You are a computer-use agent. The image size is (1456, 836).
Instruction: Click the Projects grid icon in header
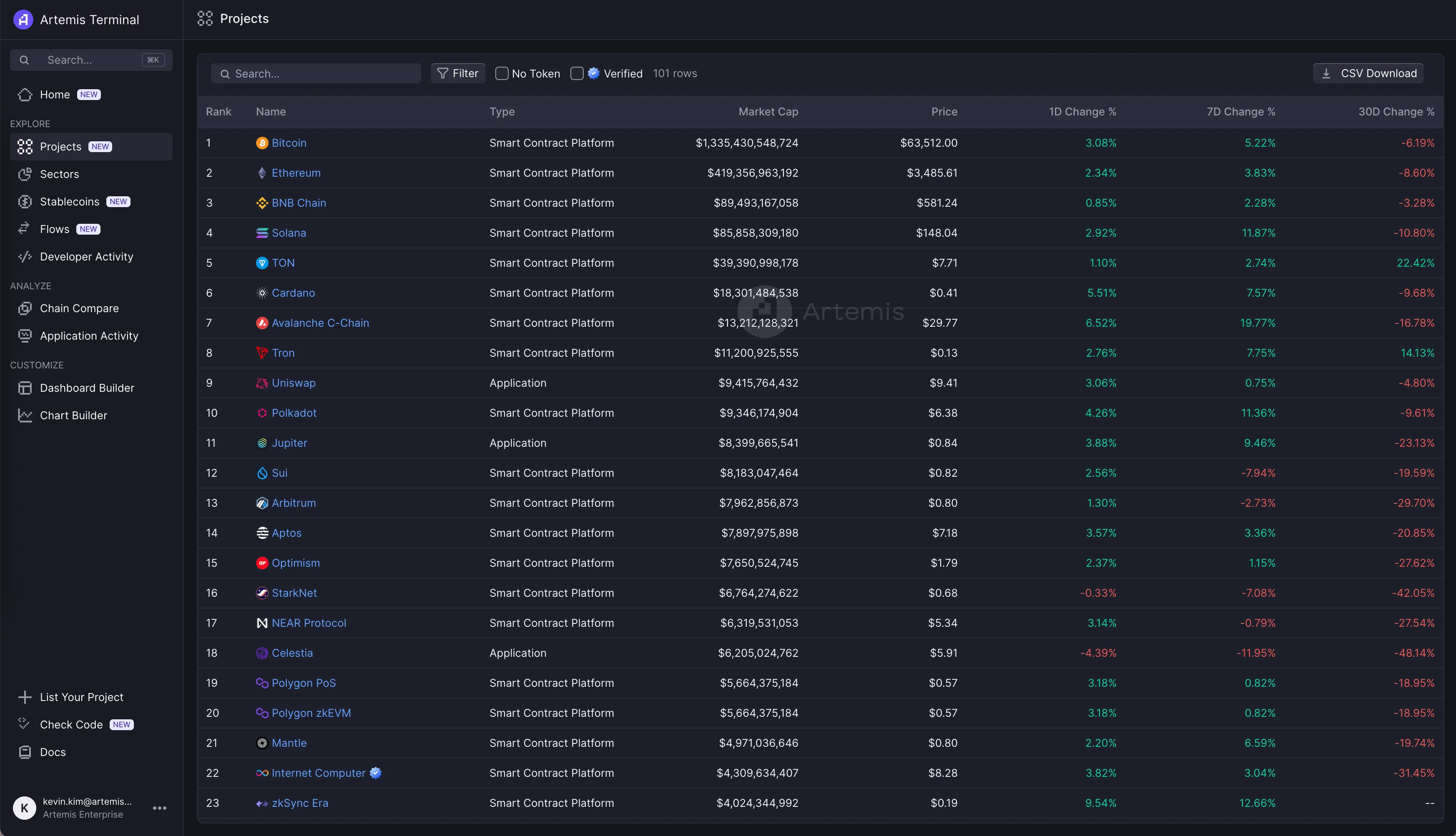pos(205,18)
